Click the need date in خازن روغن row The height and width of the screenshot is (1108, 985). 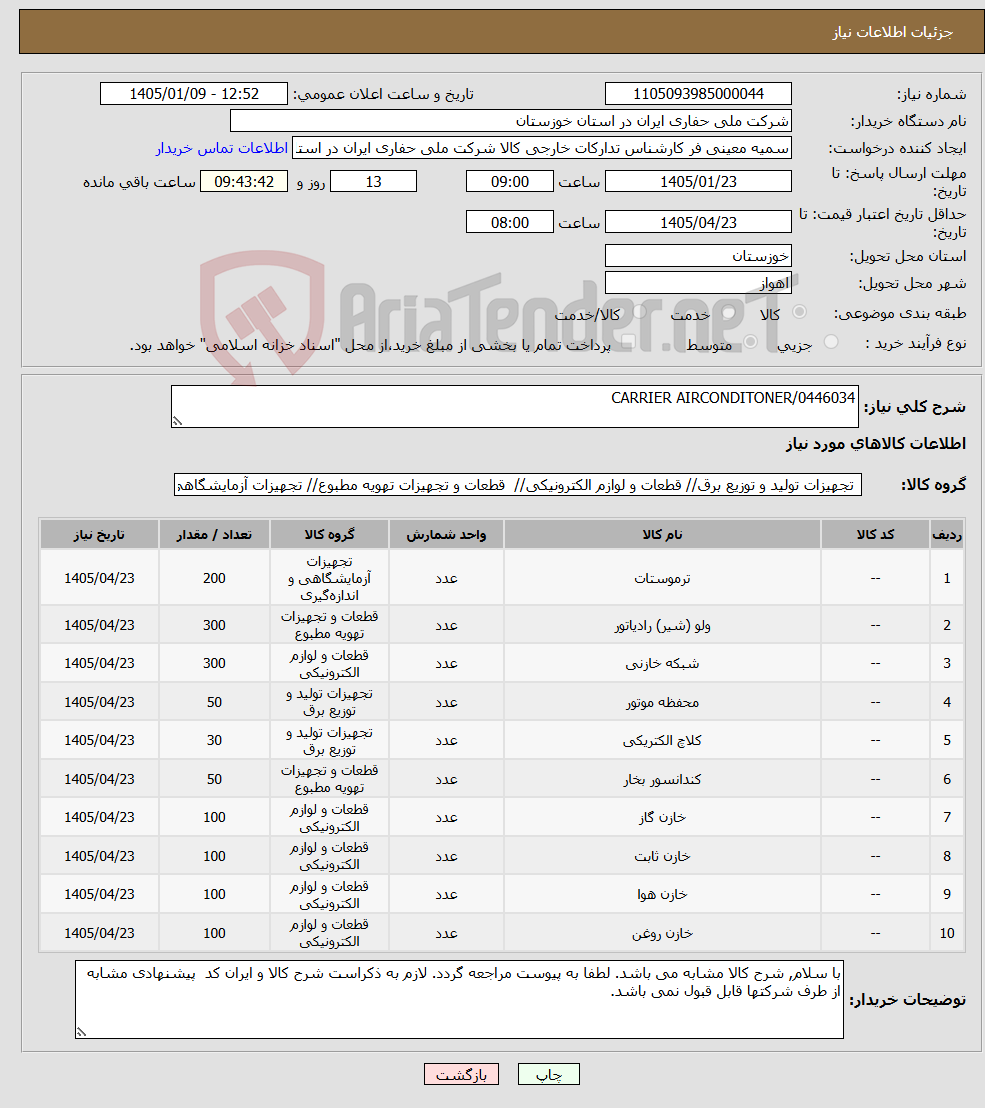pyautogui.click(x=99, y=933)
